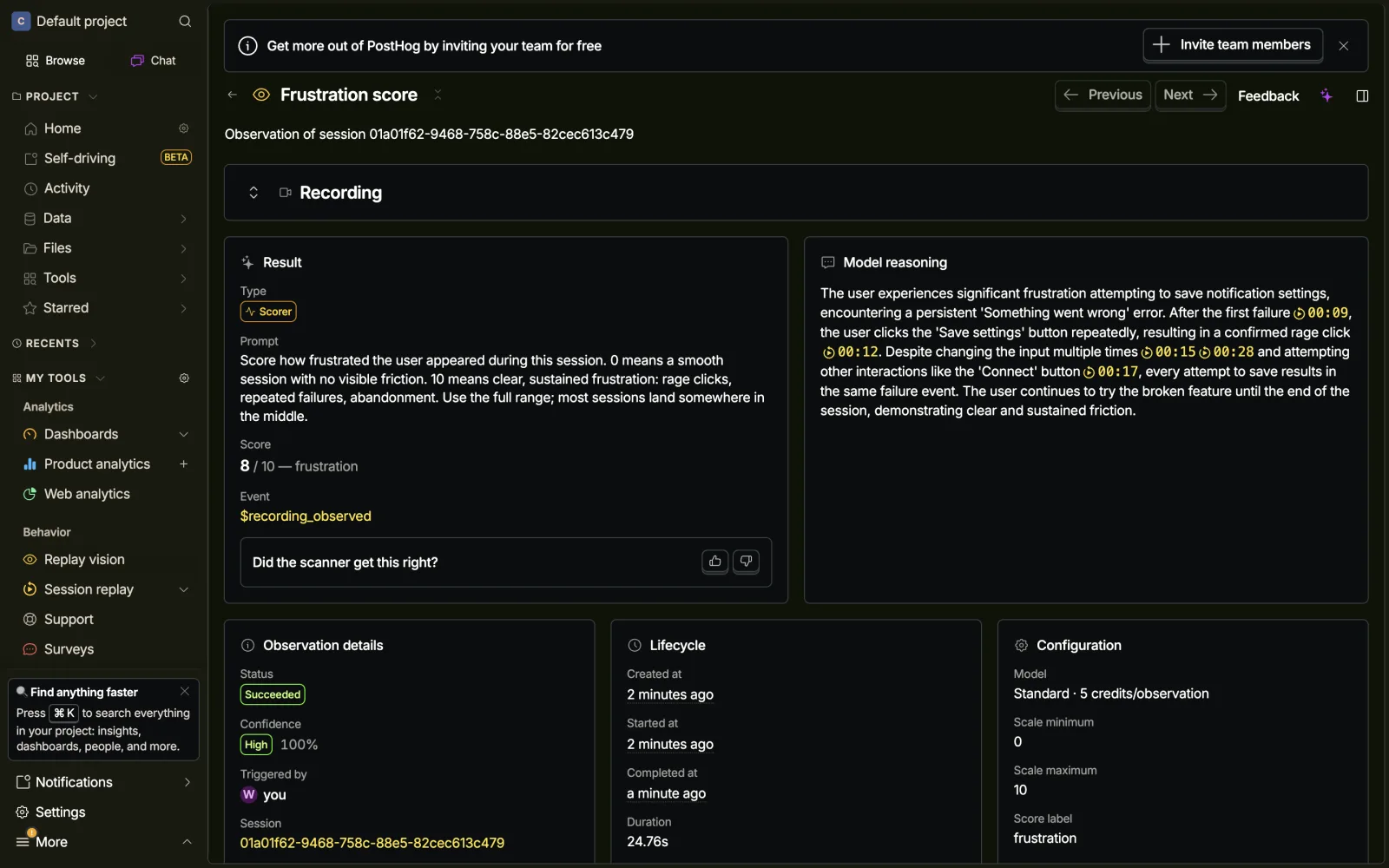Image resolution: width=1389 pixels, height=868 pixels.
Task: Click the Home settings gear icon
Action: pyautogui.click(x=184, y=128)
